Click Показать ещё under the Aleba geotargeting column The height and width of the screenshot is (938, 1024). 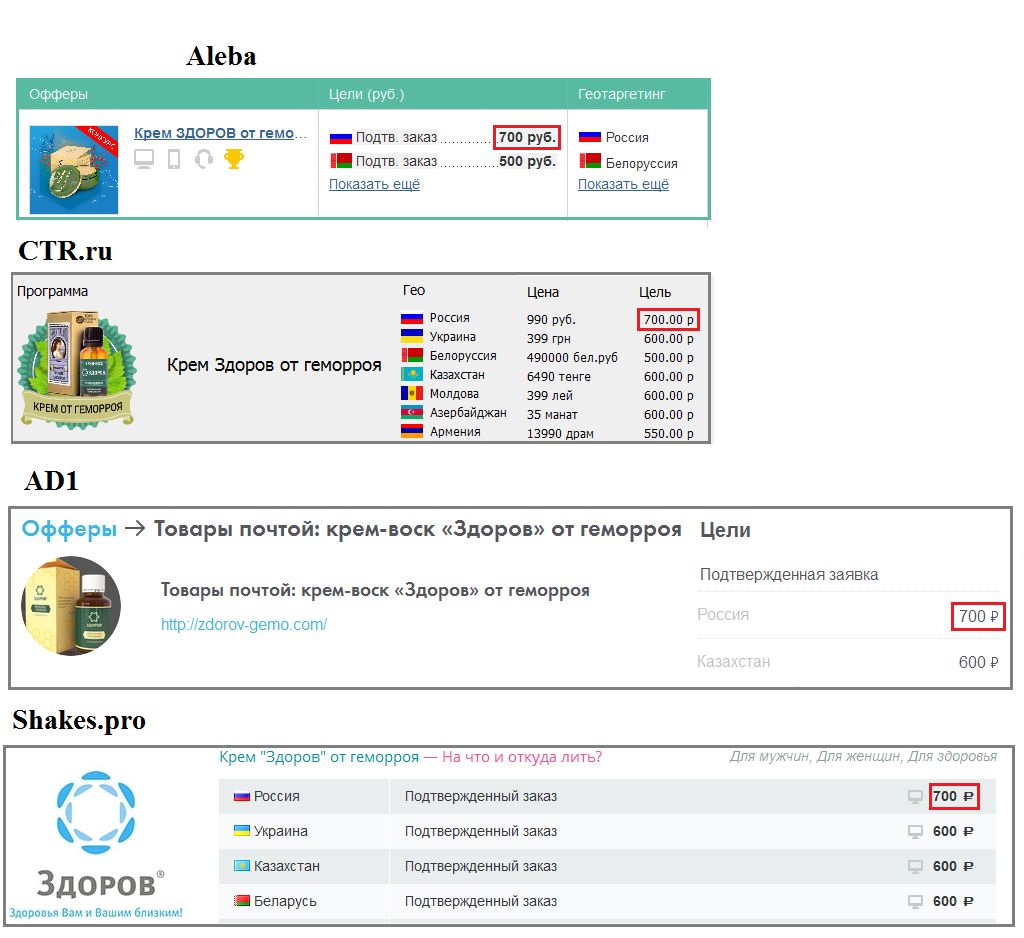(623, 184)
